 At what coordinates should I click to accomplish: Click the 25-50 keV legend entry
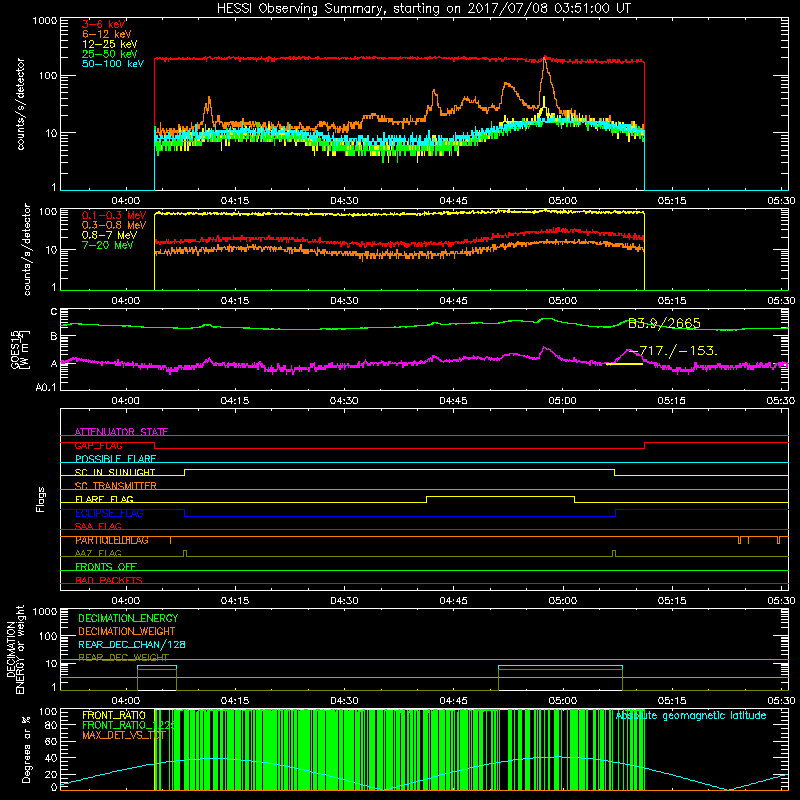110,54
